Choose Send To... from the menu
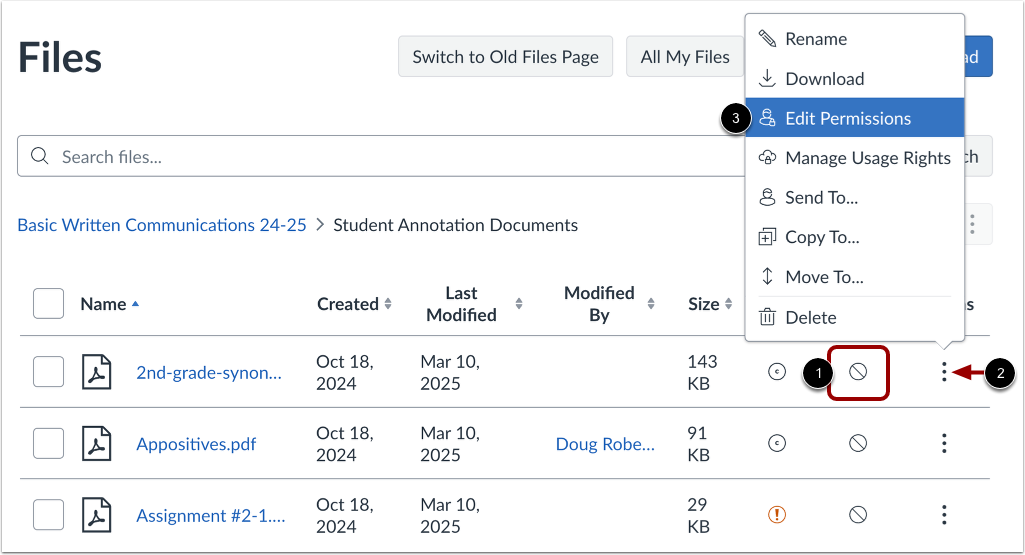The height and width of the screenshot is (555, 1025). tap(854, 197)
